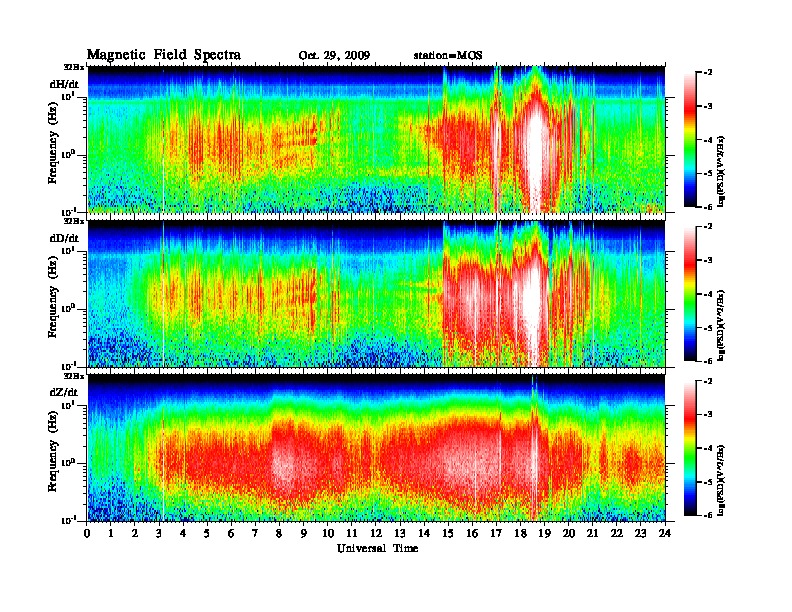Click hour "22" on the Universal Time axis
Image resolution: width=792 pixels, height=612 pixels.
pyautogui.click(x=617, y=534)
